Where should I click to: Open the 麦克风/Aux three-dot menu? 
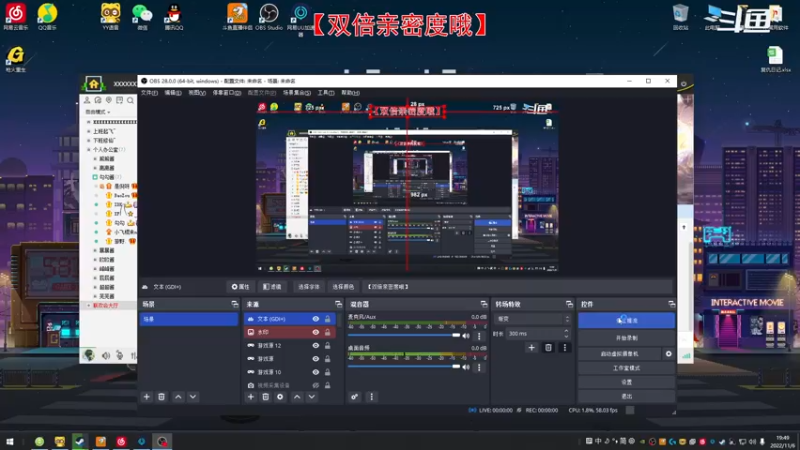pos(479,336)
